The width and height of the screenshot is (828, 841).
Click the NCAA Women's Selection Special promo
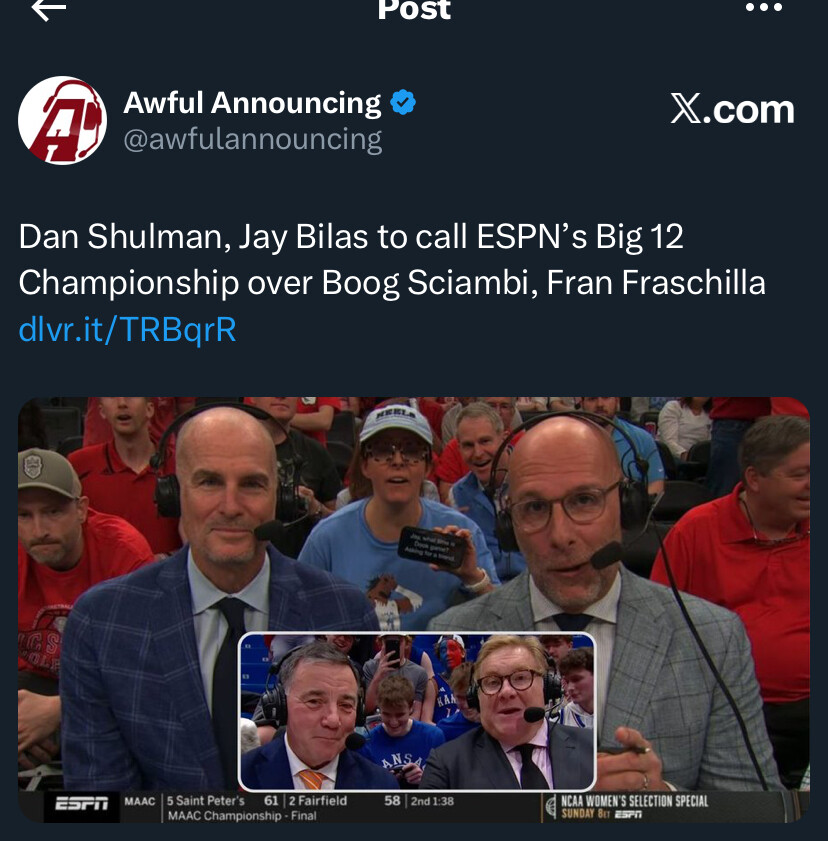pyautogui.click(x=634, y=806)
